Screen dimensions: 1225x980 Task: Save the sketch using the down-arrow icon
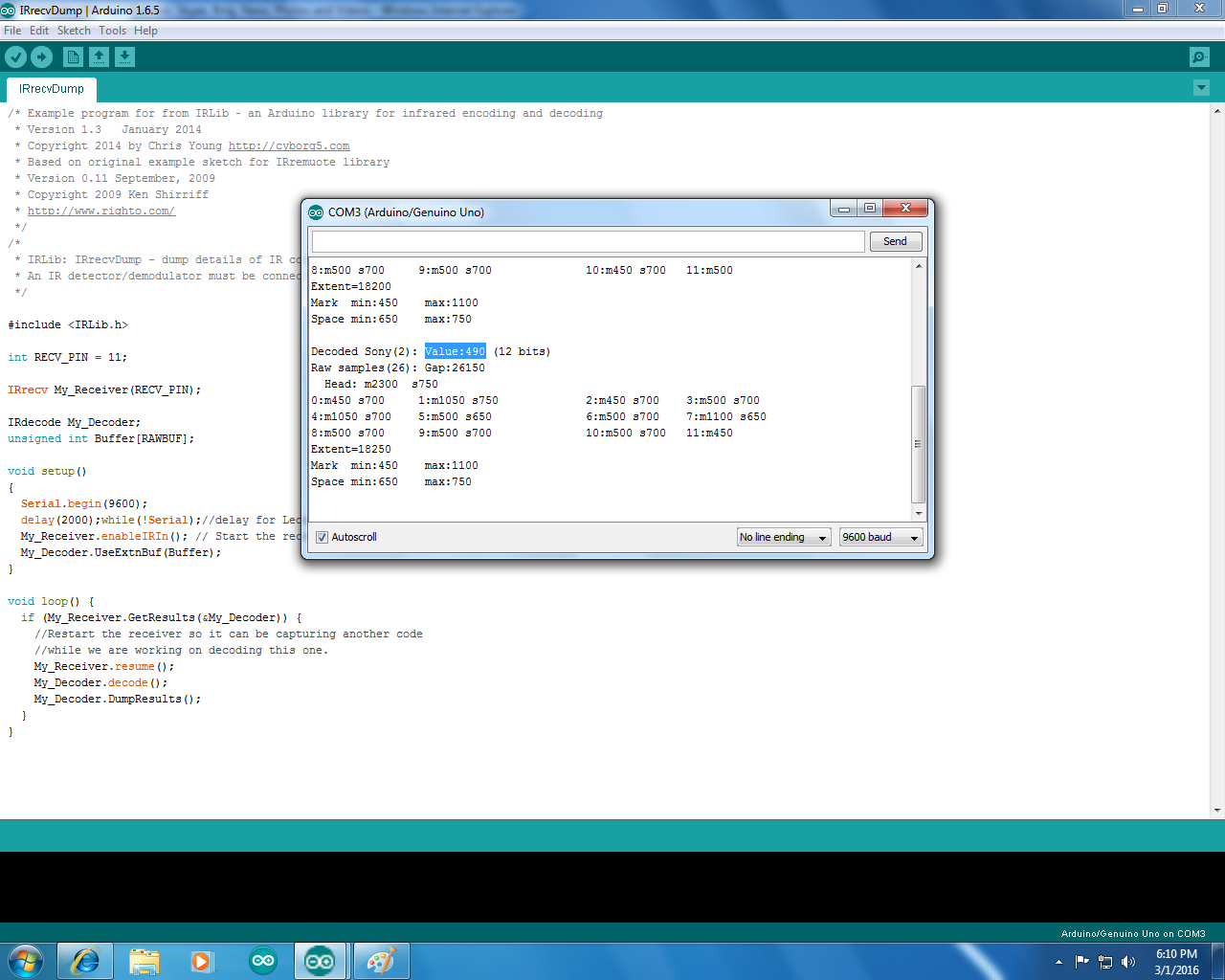124,57
